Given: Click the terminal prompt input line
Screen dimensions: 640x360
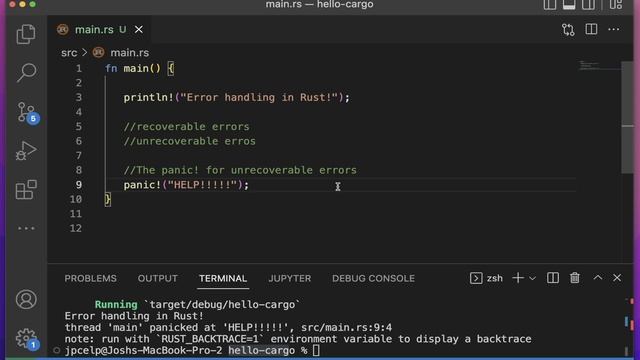Looking at the screenshot, I should pyautogui.click(x=192, y=350).
